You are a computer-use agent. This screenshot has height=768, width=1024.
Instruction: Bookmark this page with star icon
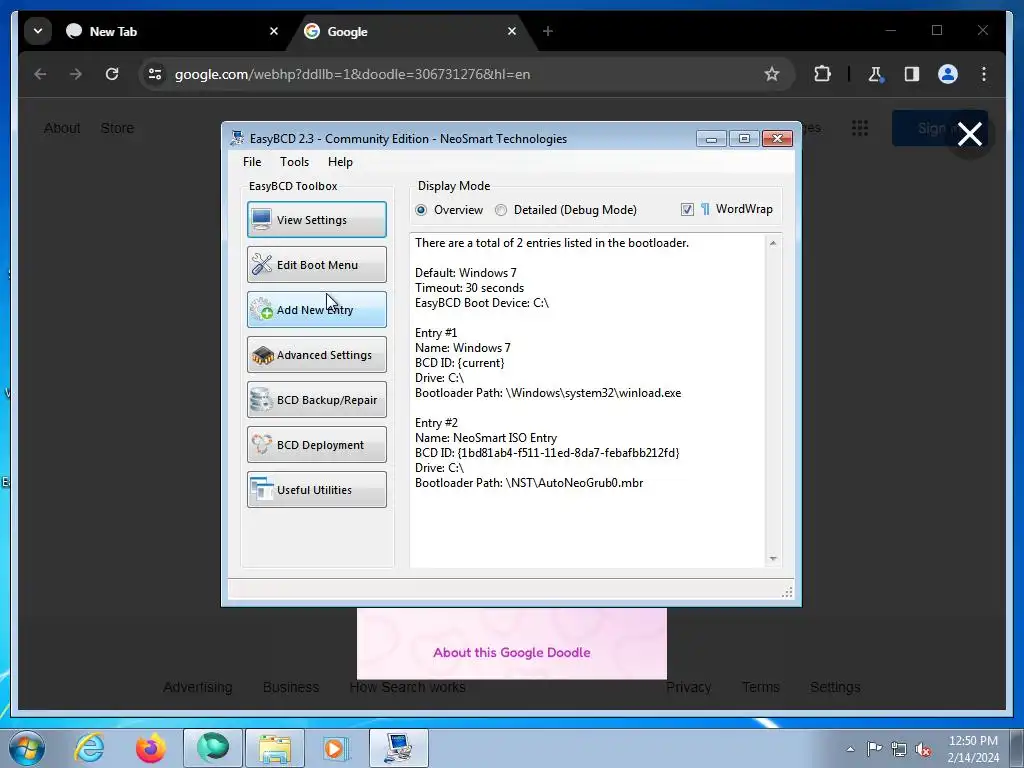772,74
